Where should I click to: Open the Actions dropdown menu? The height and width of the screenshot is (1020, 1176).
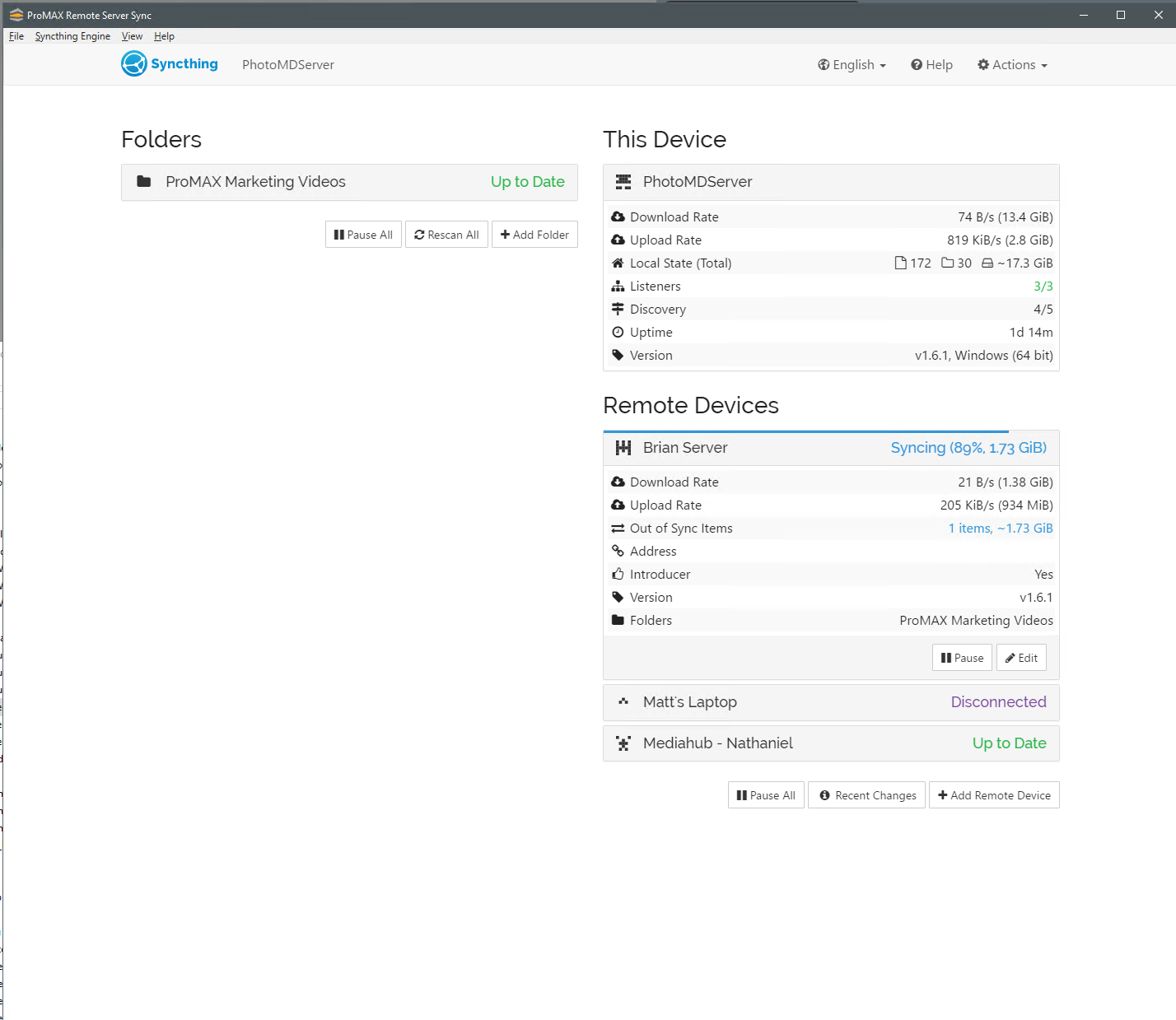[x=1012, y=65]
